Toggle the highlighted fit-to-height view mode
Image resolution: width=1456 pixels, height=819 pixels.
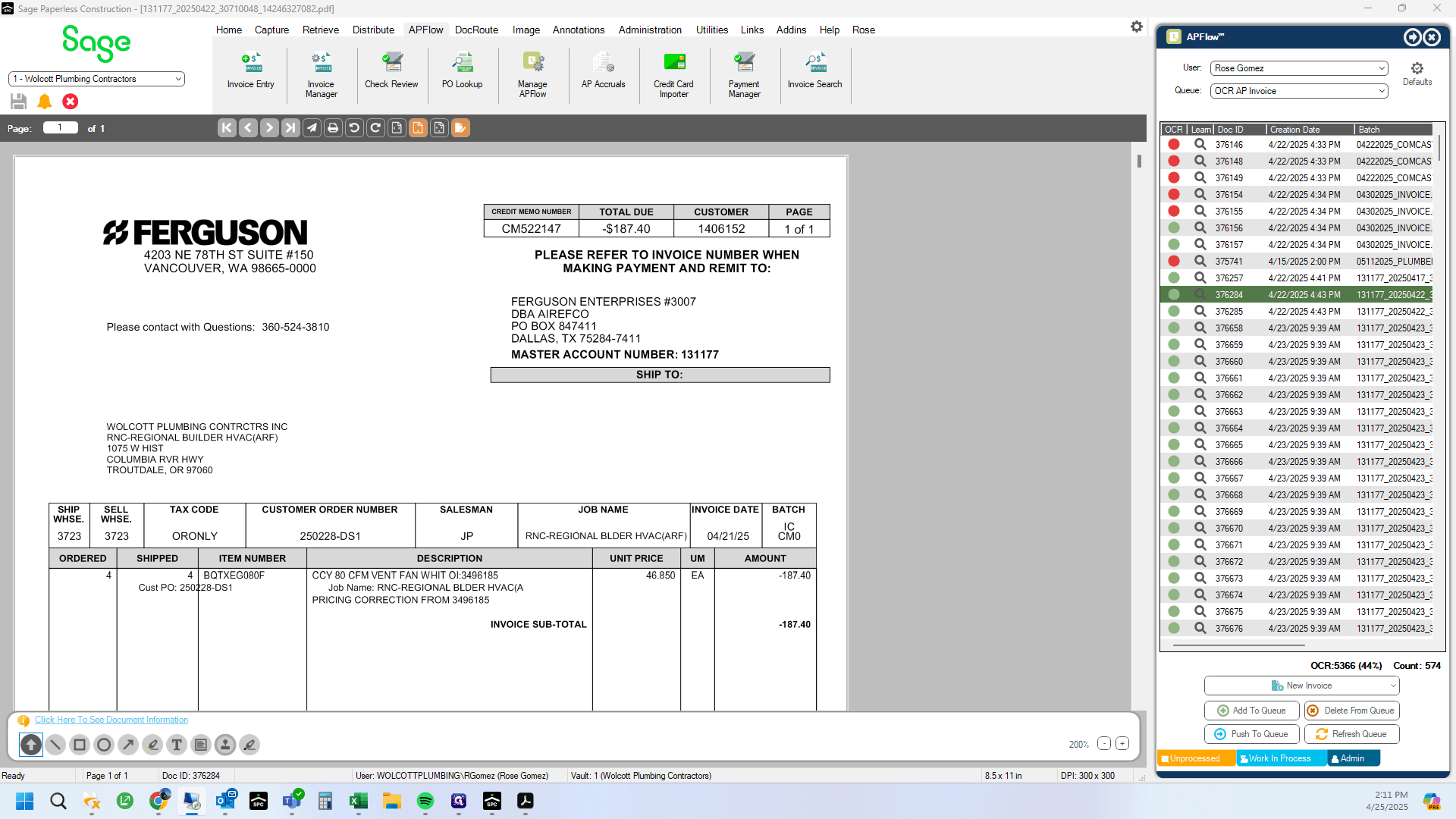418,127
